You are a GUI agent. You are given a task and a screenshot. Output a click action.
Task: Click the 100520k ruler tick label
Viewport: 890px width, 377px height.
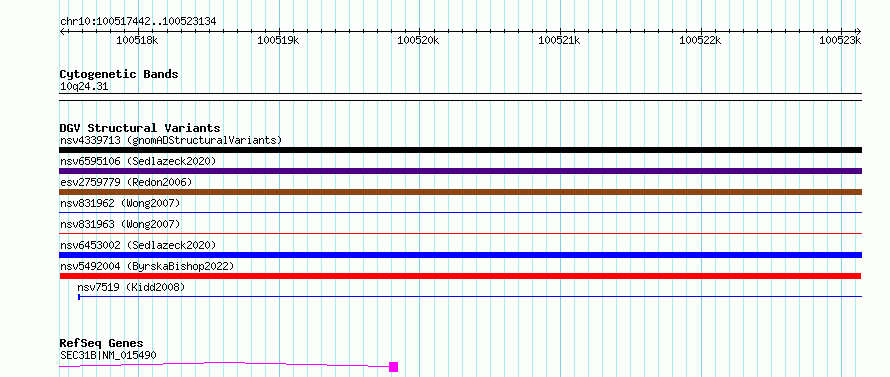tap(418, 40)
